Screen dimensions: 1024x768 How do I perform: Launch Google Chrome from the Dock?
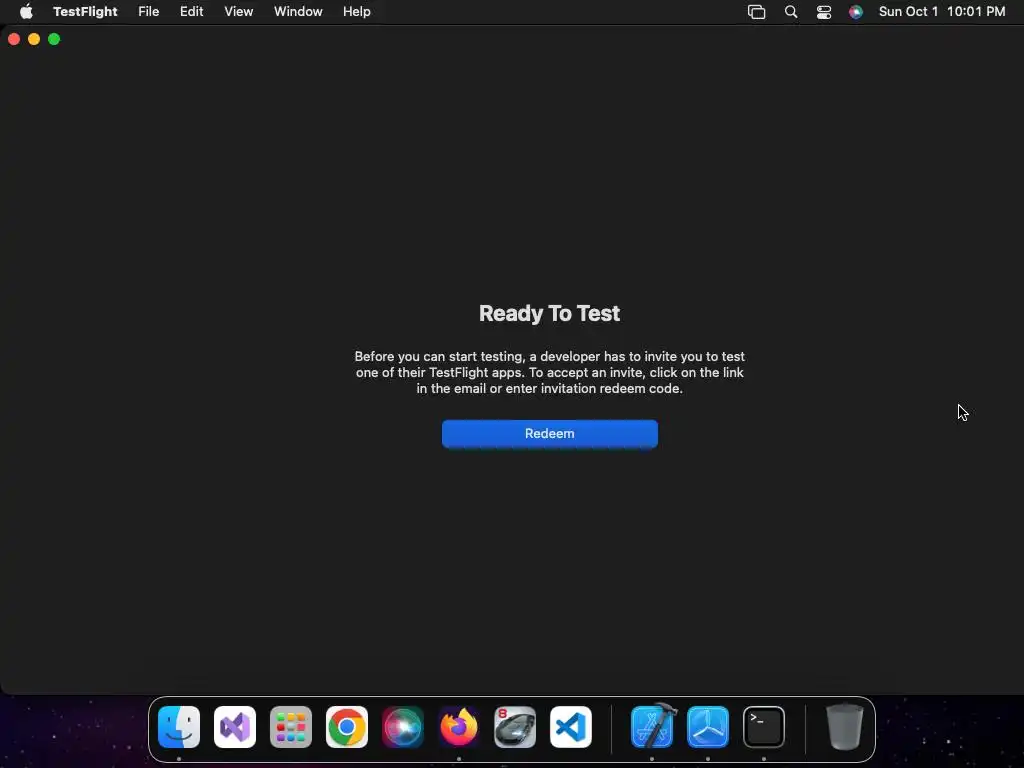tap(347, 727)
